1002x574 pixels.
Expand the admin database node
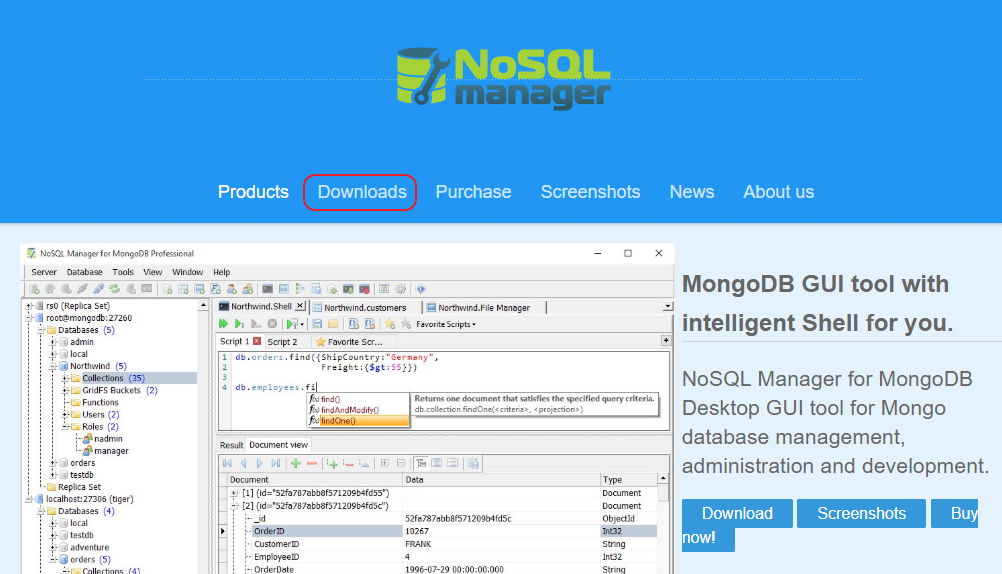(54, 342)
